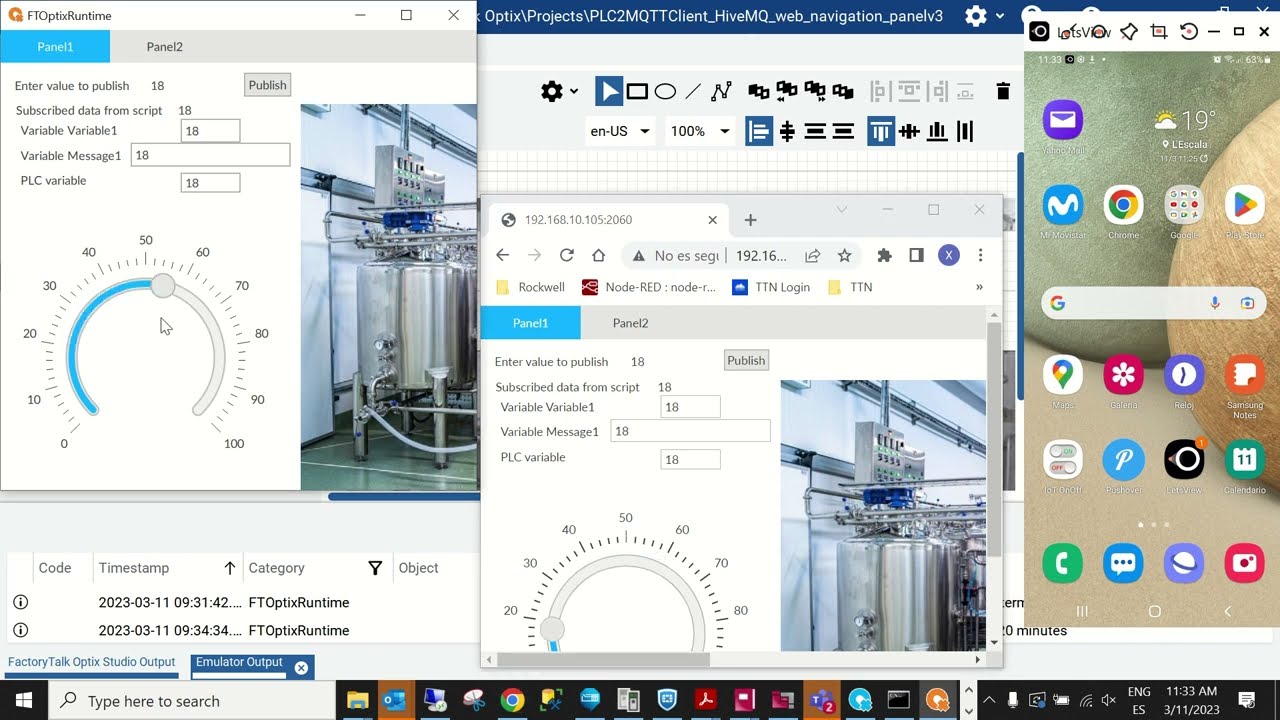Viewport: 1280px width, 720px height.
Task: Open the 100% zoom dropdown
Action: point(700,131)
